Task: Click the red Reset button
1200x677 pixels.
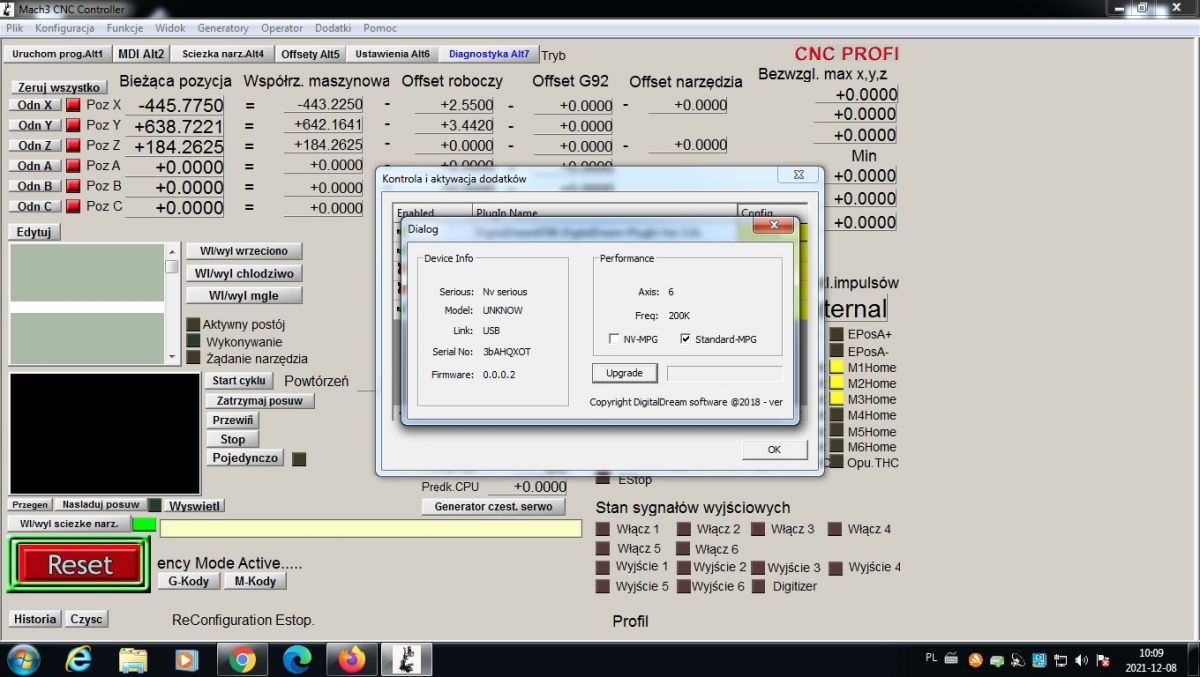Action: [x=80, y=565]
